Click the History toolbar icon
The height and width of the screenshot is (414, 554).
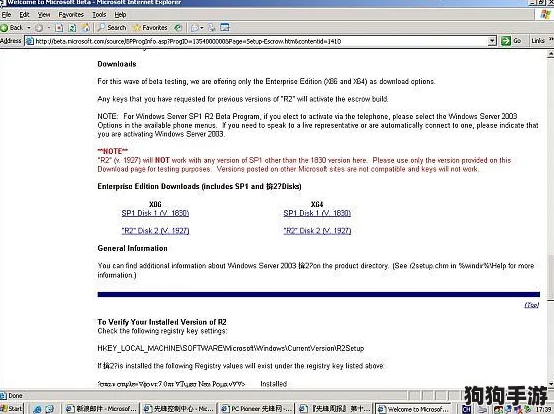178,28
